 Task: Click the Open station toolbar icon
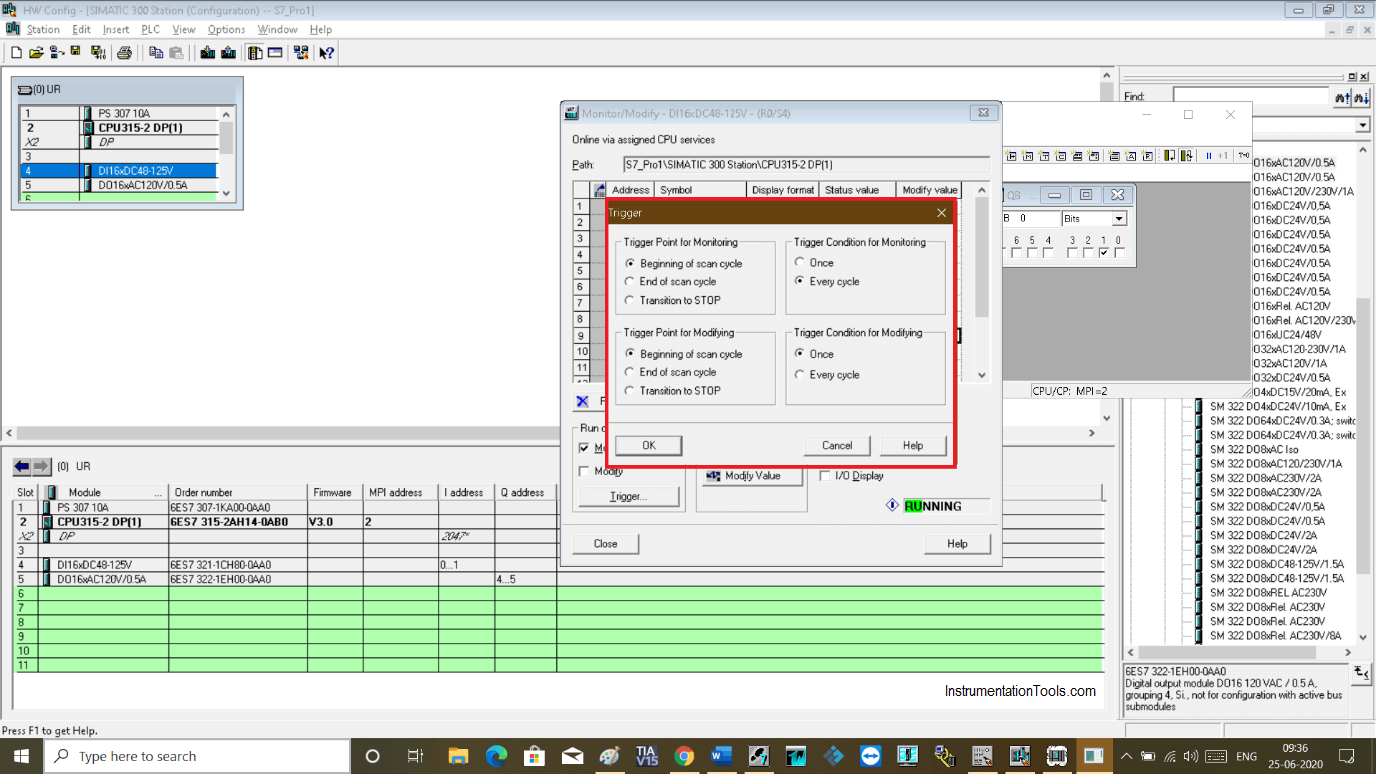(36, 52)
